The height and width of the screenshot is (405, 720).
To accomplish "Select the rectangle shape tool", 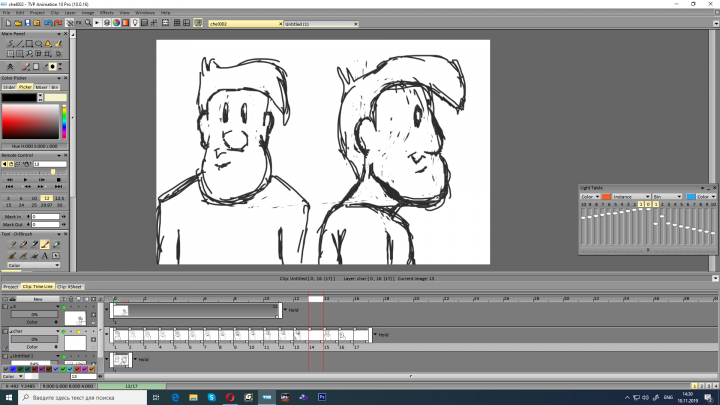I will click(29, 44).
